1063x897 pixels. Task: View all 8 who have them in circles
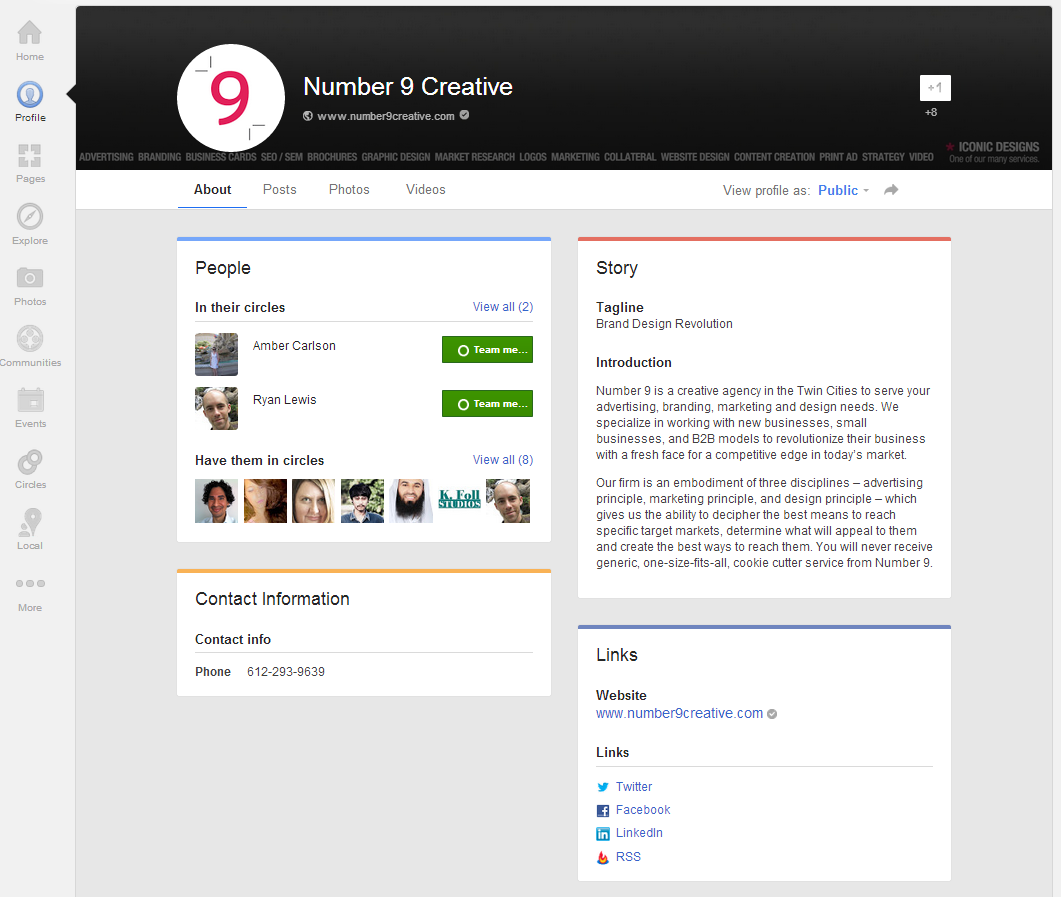[503, 460]
